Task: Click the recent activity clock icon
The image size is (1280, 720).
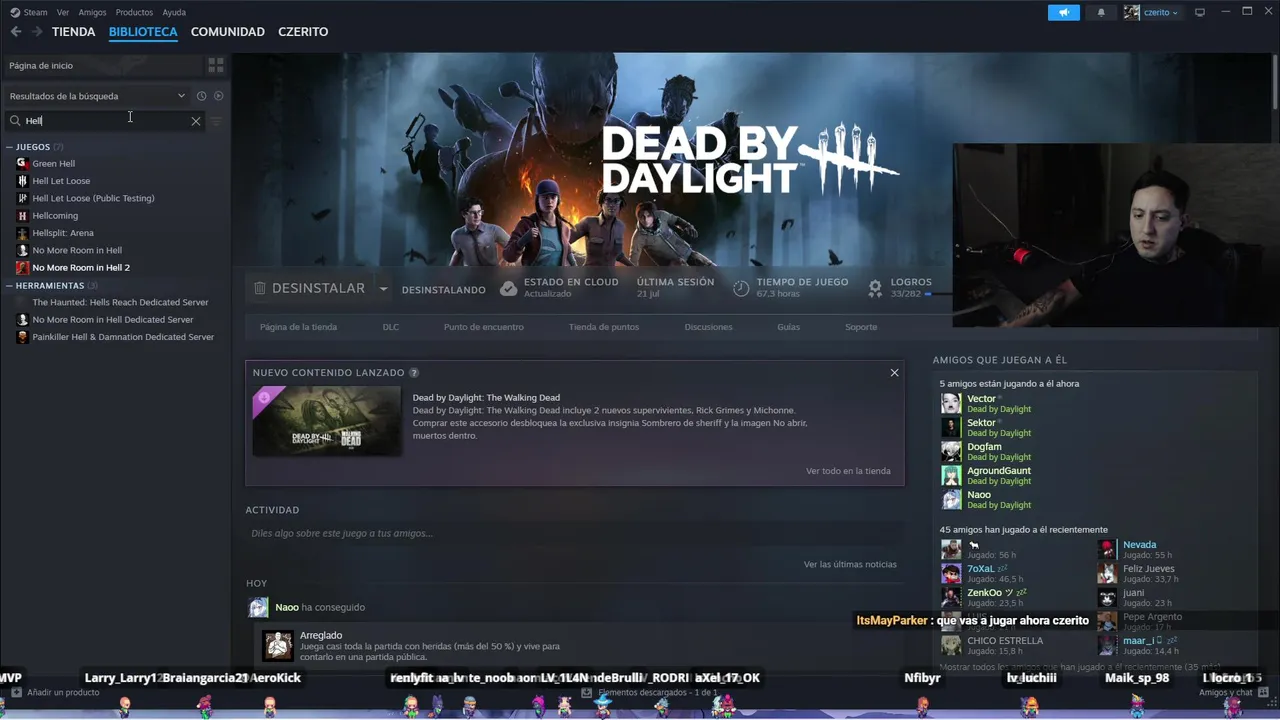Action: coord(201,96)
